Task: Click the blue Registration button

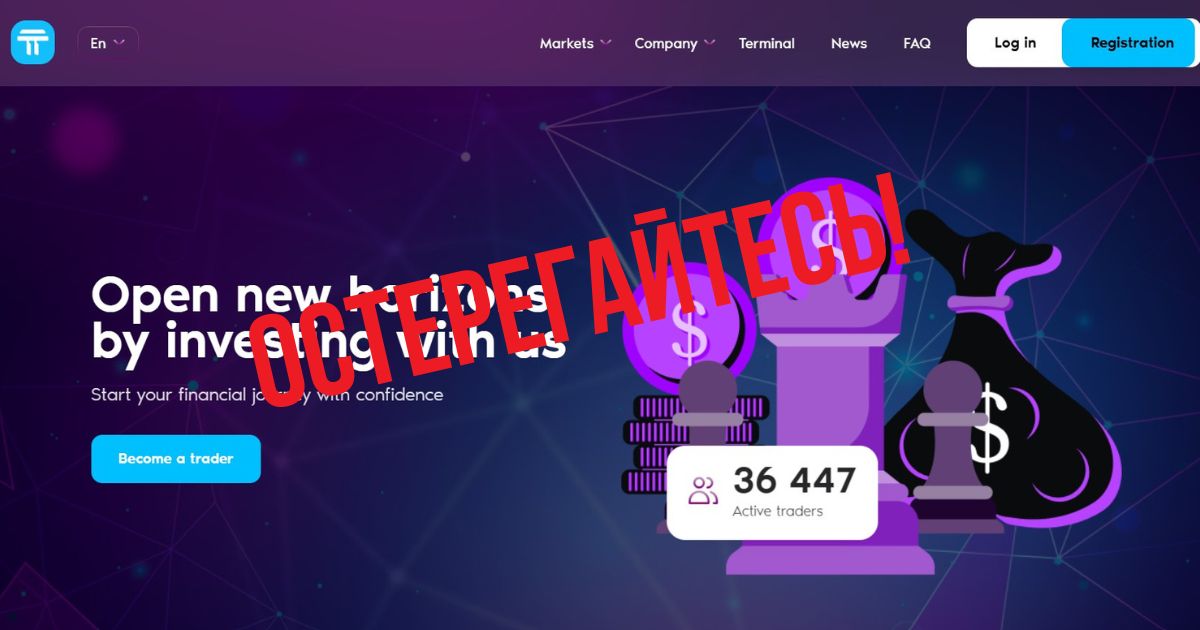Action: (1132, 43)
